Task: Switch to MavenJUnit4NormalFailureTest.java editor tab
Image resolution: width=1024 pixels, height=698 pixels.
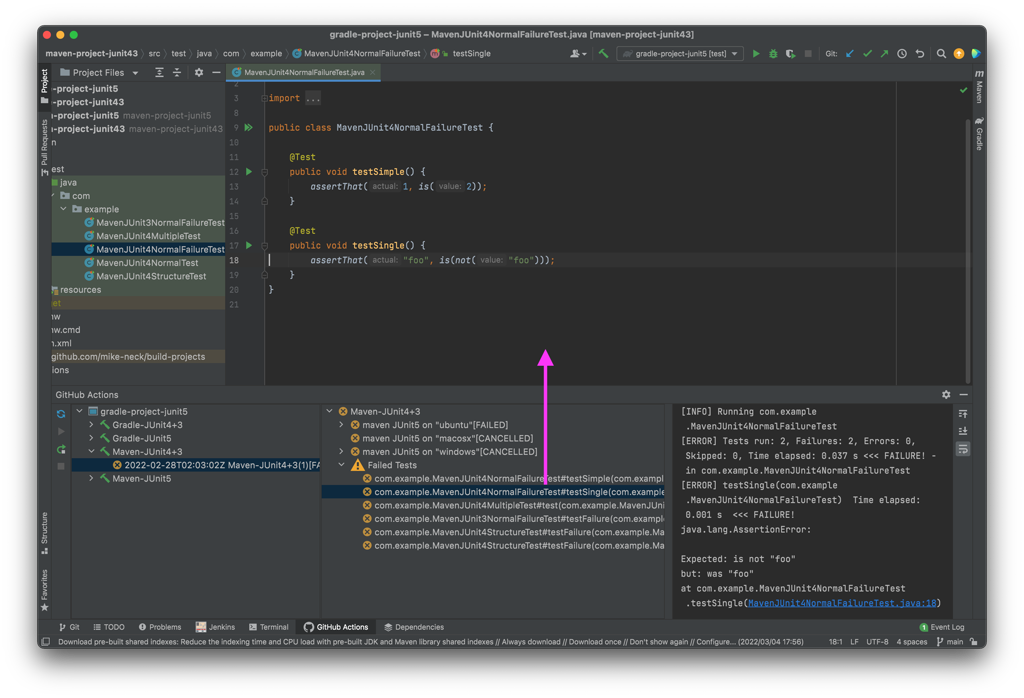Action: (x=304, y=72)
